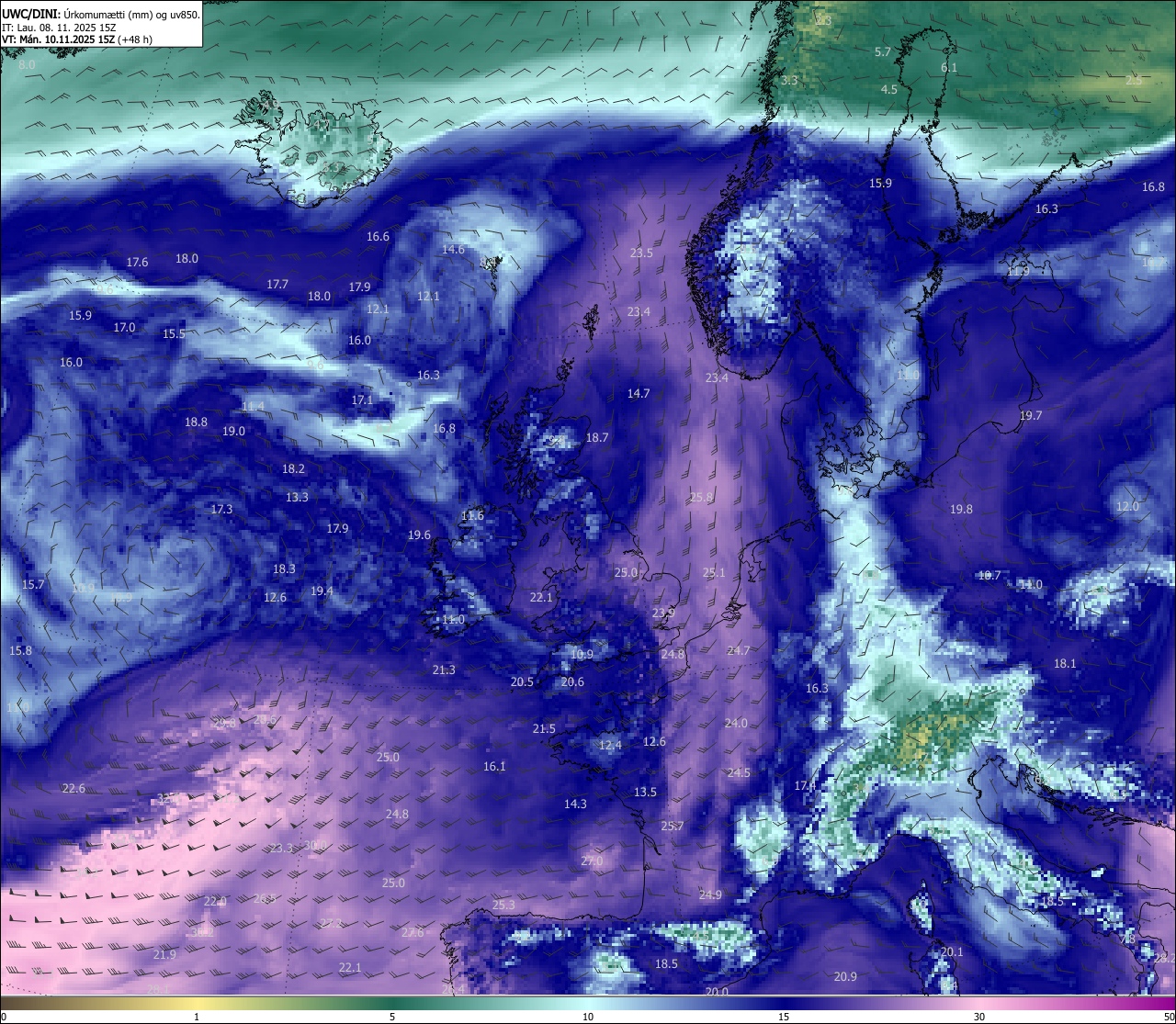Click the 20.5 value label
The height and width of the screenshot is (1024, 1176).
[x=522, y=681]
